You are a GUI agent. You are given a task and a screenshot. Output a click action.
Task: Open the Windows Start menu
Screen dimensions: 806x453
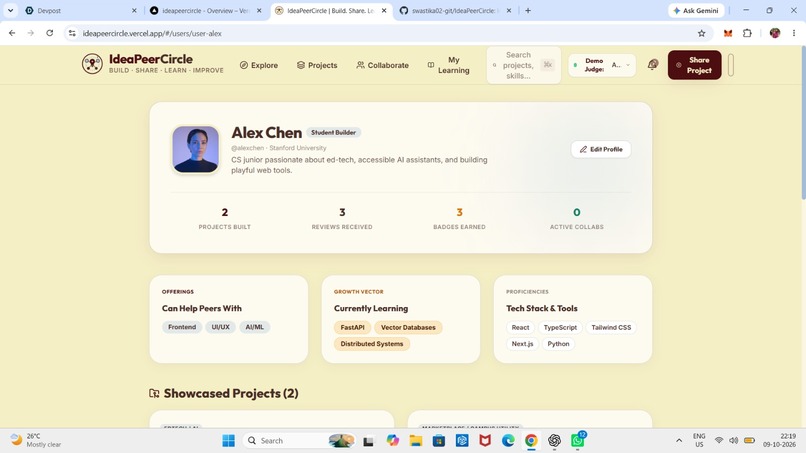(228, 441)
